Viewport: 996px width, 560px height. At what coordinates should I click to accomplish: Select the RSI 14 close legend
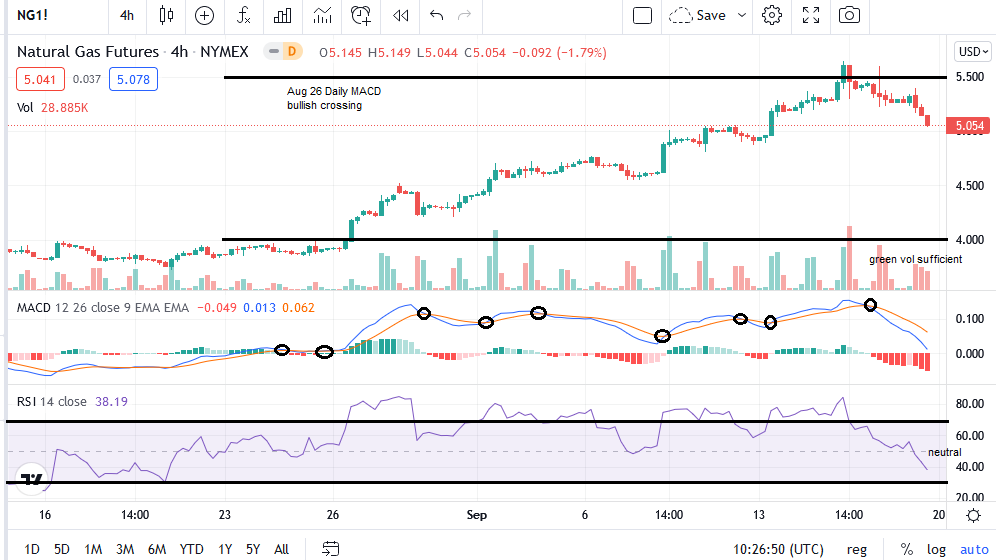point(51,401)
